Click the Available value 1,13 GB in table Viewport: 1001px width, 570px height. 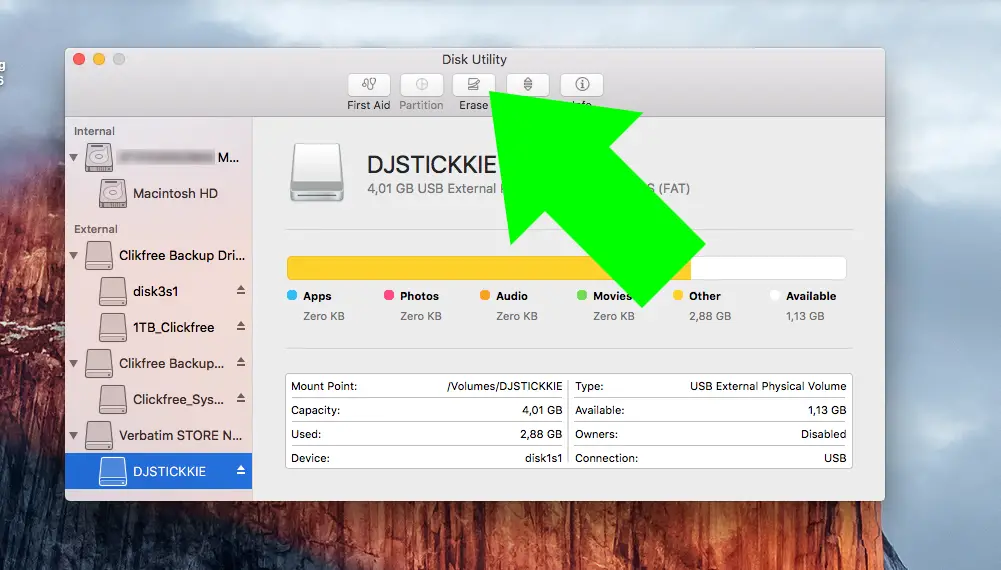click(x=827, y=410)
